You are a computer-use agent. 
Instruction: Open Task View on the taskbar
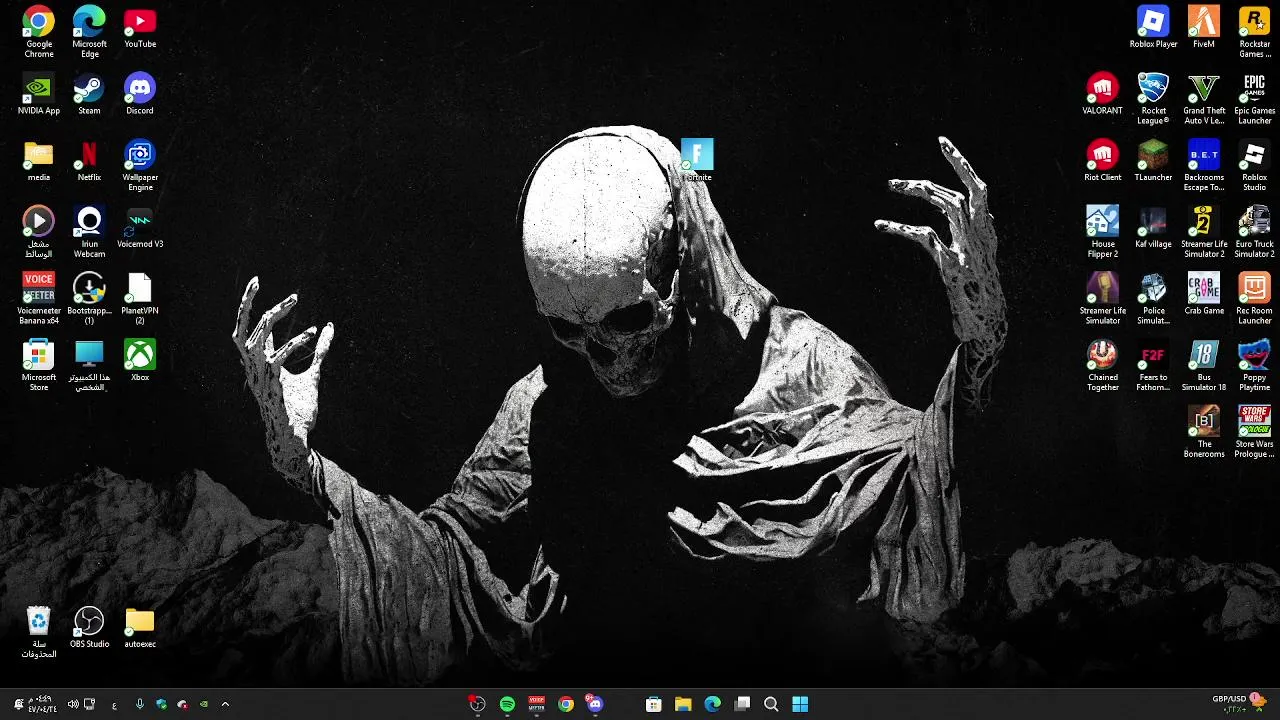pyautogui.click(x=742, y=704)
